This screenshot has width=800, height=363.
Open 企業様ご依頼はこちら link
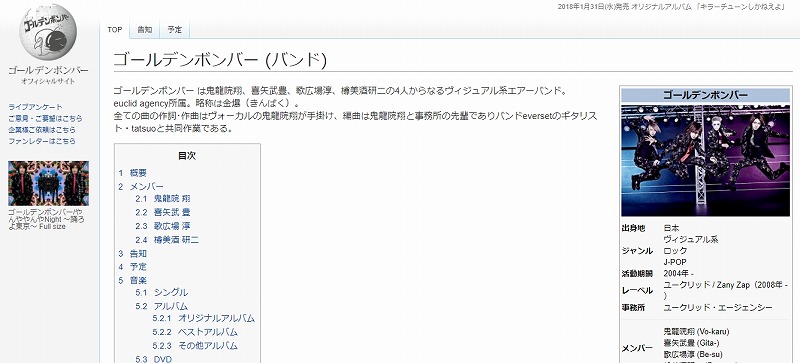click(42, 130)
